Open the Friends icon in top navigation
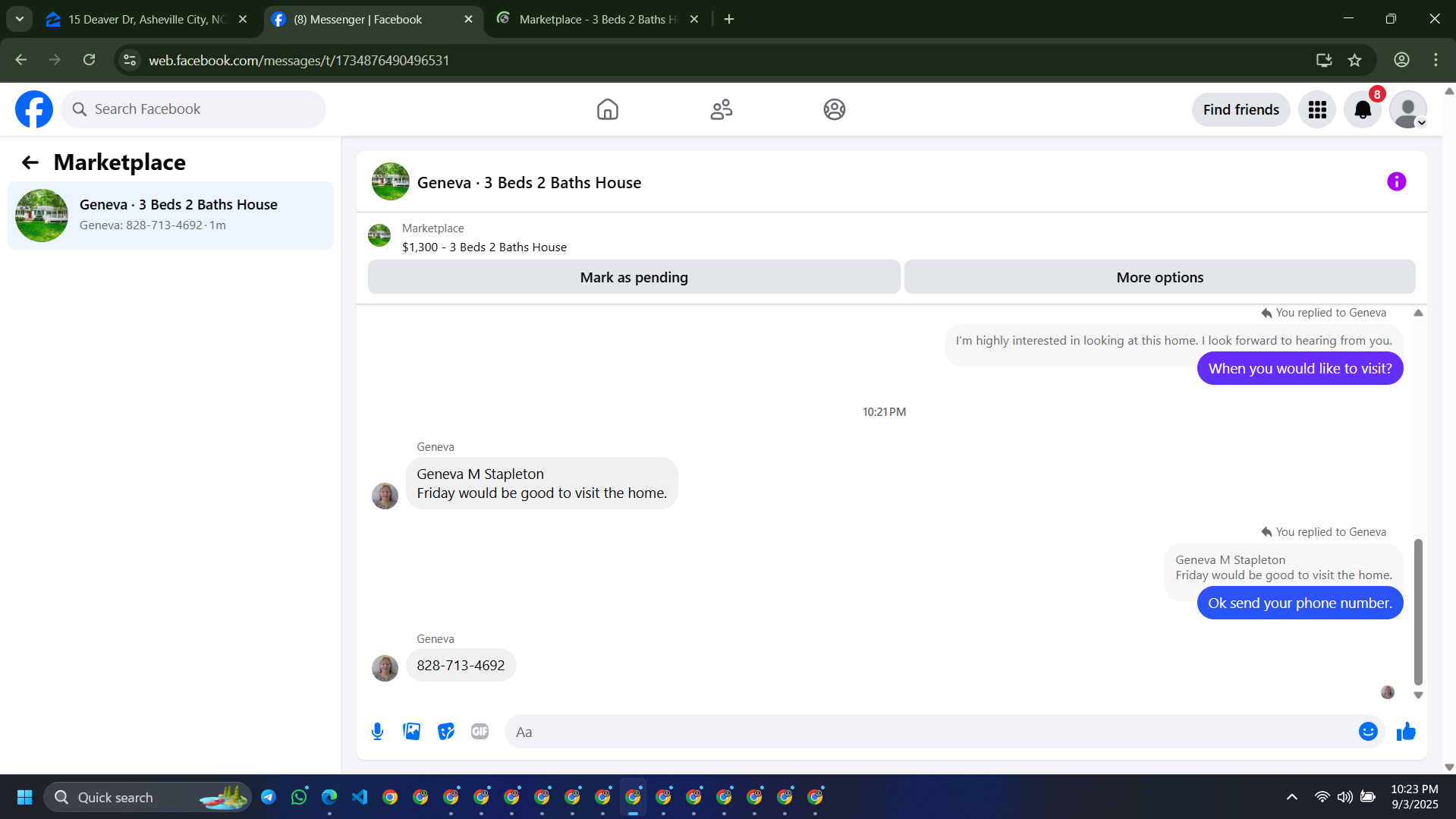 pos(722,109)
